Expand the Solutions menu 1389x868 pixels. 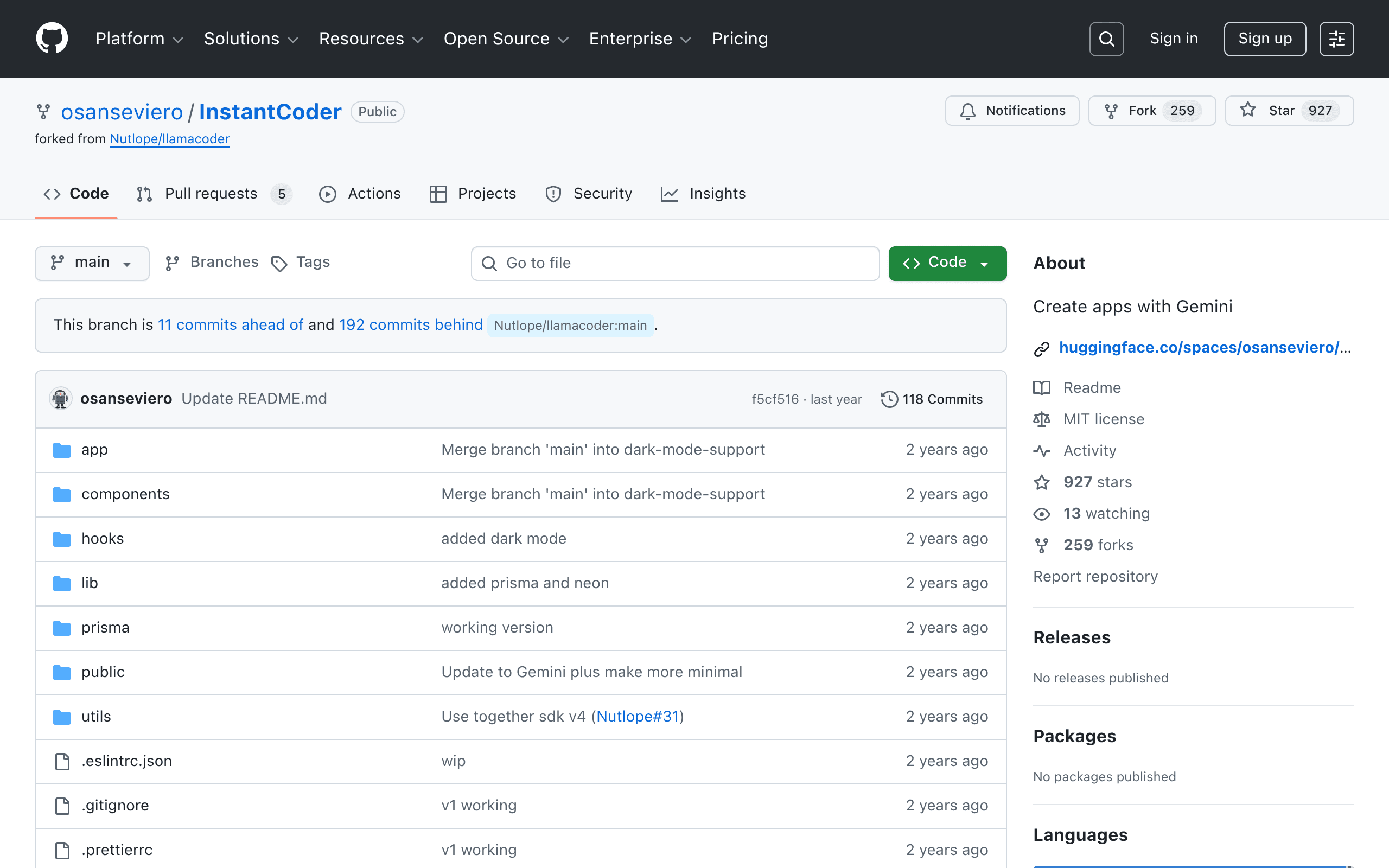251,39
